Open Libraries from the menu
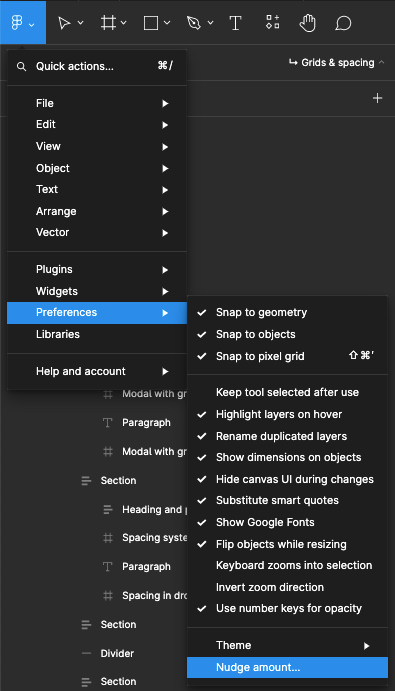 tap(97, 334)
